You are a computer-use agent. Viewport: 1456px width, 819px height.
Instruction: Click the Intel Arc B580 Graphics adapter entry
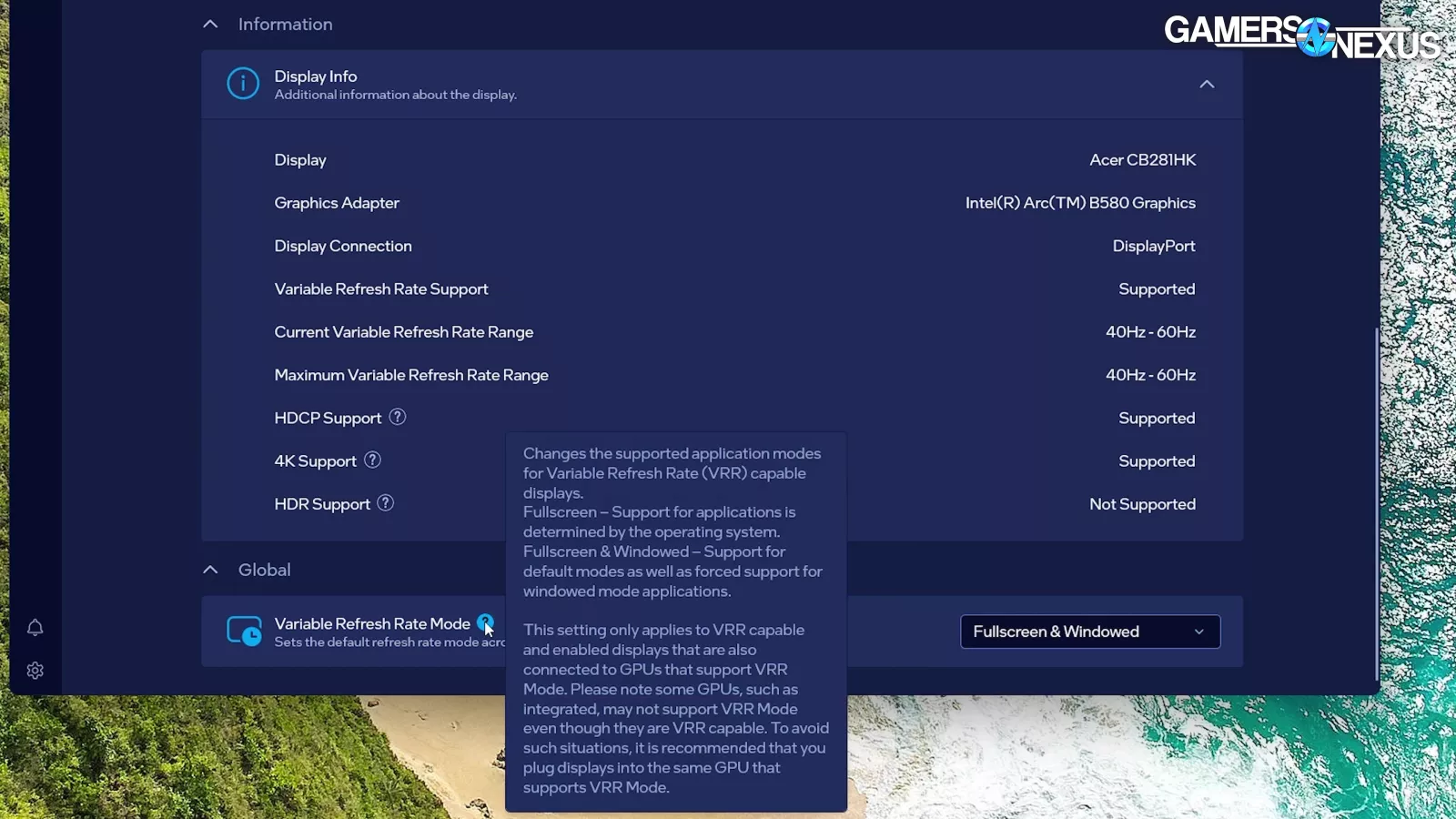[1081, 202]
